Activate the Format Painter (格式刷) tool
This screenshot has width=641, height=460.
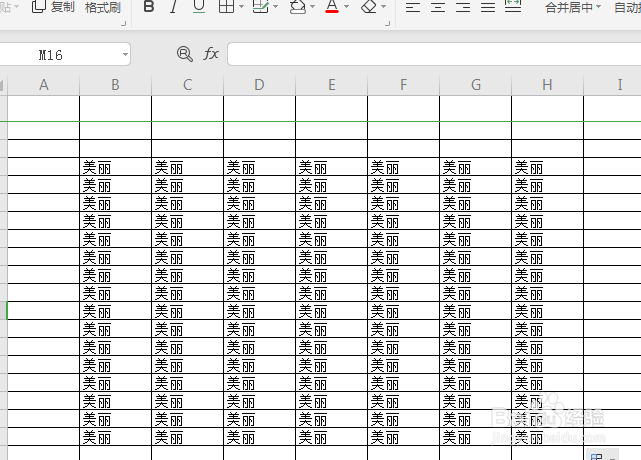(103, 7)
